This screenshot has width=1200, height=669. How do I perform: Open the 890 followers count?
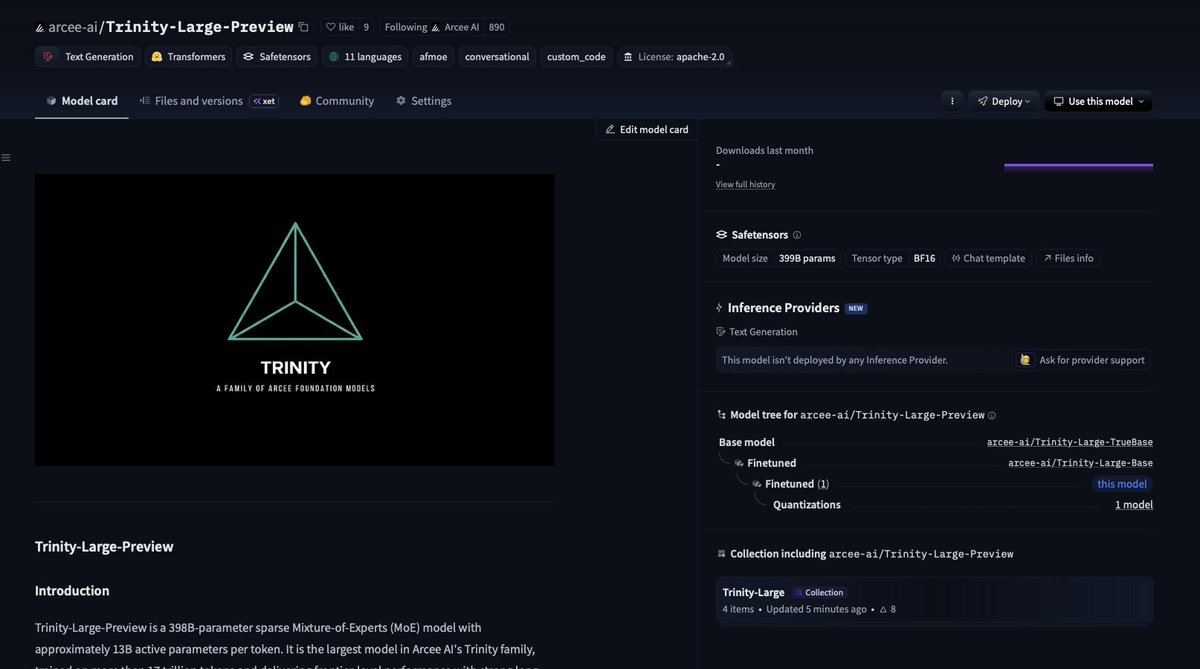(496, 27)
